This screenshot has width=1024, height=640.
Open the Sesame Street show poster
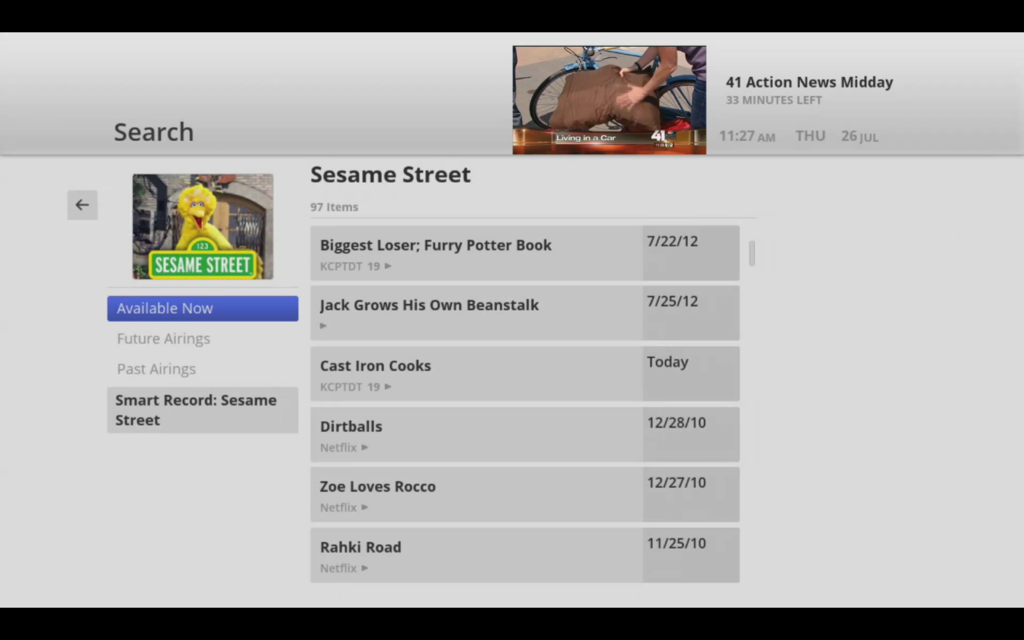point(202,227)
